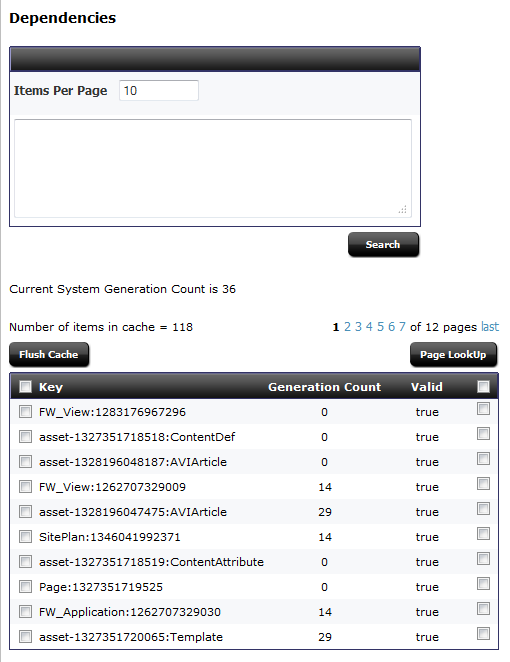Click the text area resize grip

[x=403, y=210]
